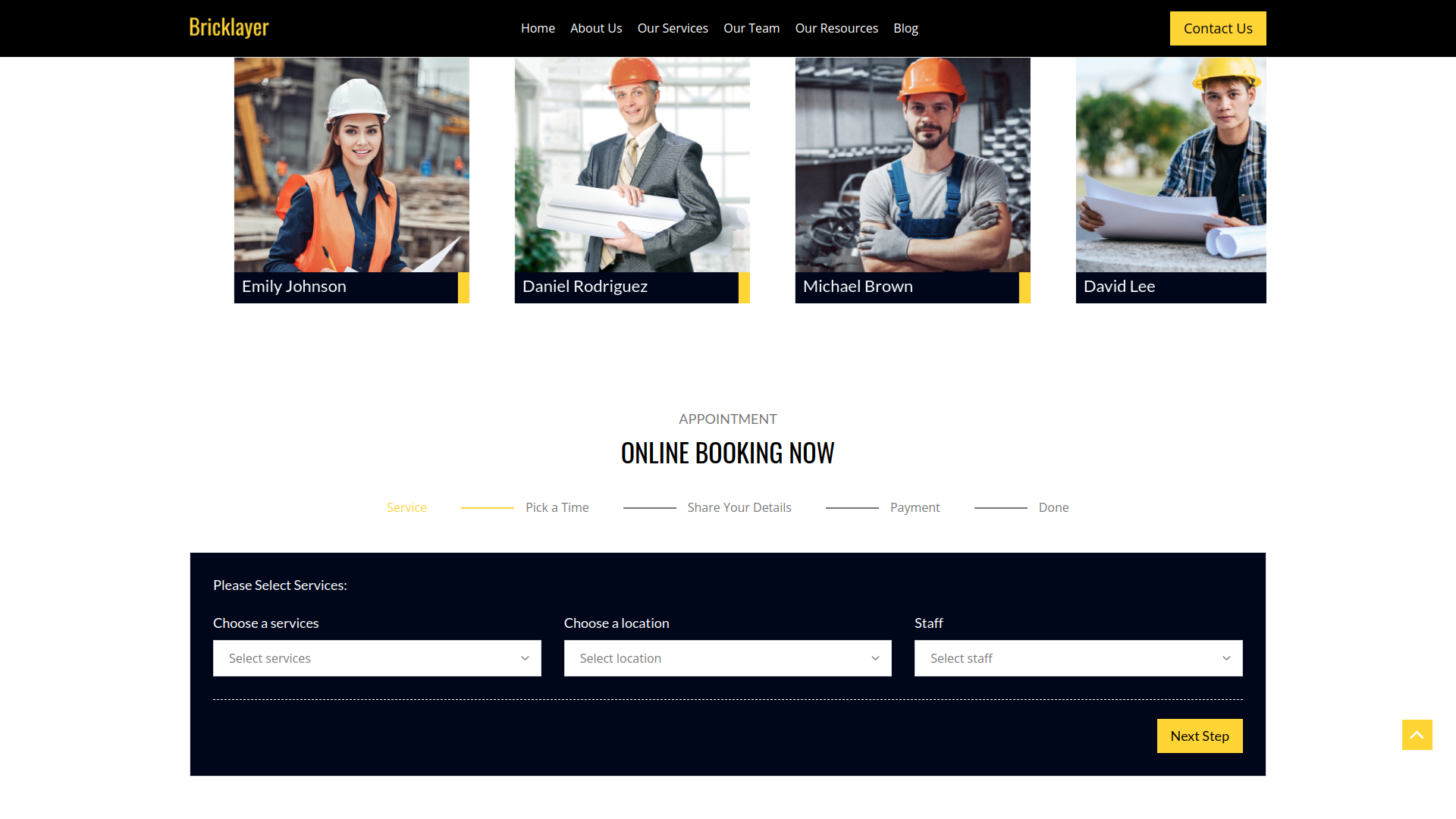This screenshot has height=819, width=1456.
Task: Open About Us menu item
Action: [596, 28]
